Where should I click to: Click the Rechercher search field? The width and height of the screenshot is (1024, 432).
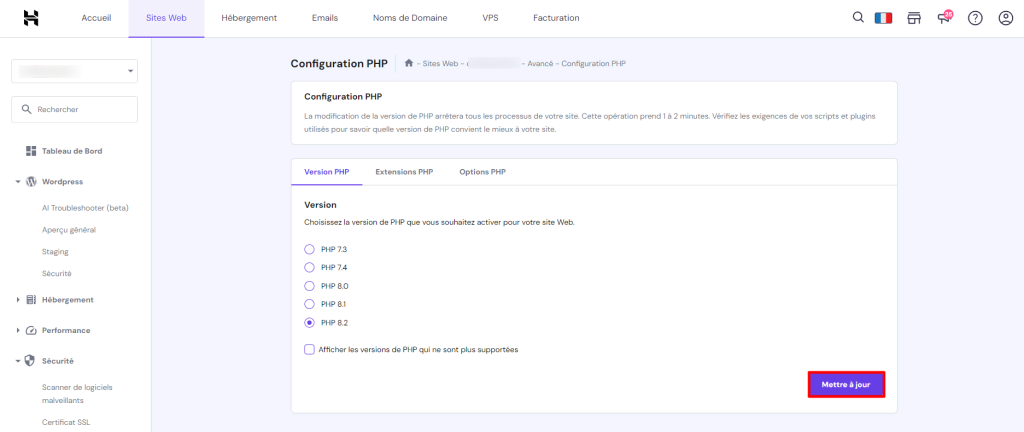pyautogui.click(x=74, y=109)
